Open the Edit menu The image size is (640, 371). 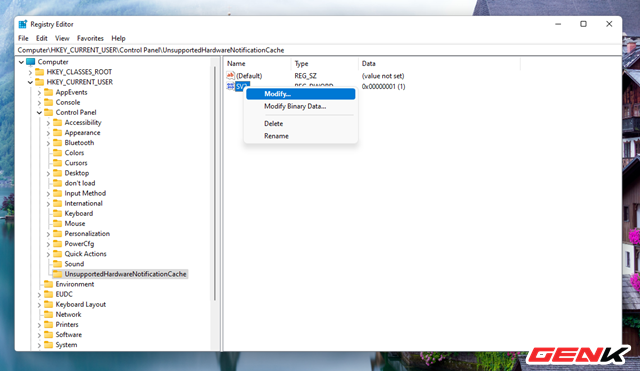click(42, 38)
